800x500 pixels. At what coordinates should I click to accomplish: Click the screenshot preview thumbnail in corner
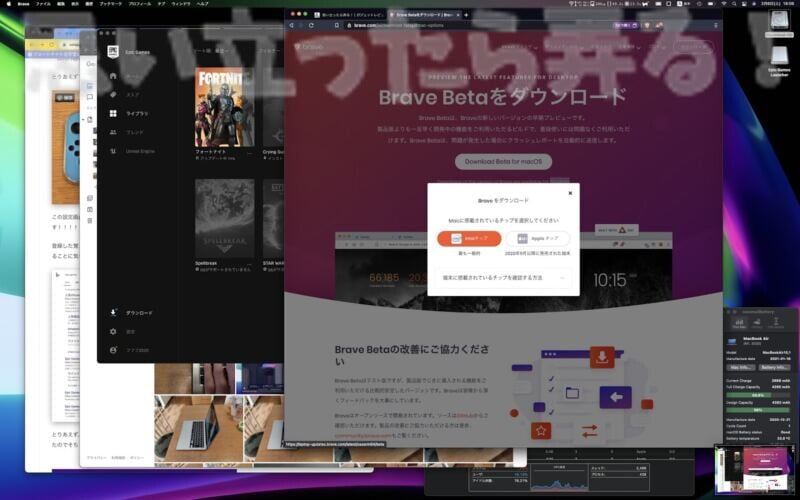click(x=755, y=470)
